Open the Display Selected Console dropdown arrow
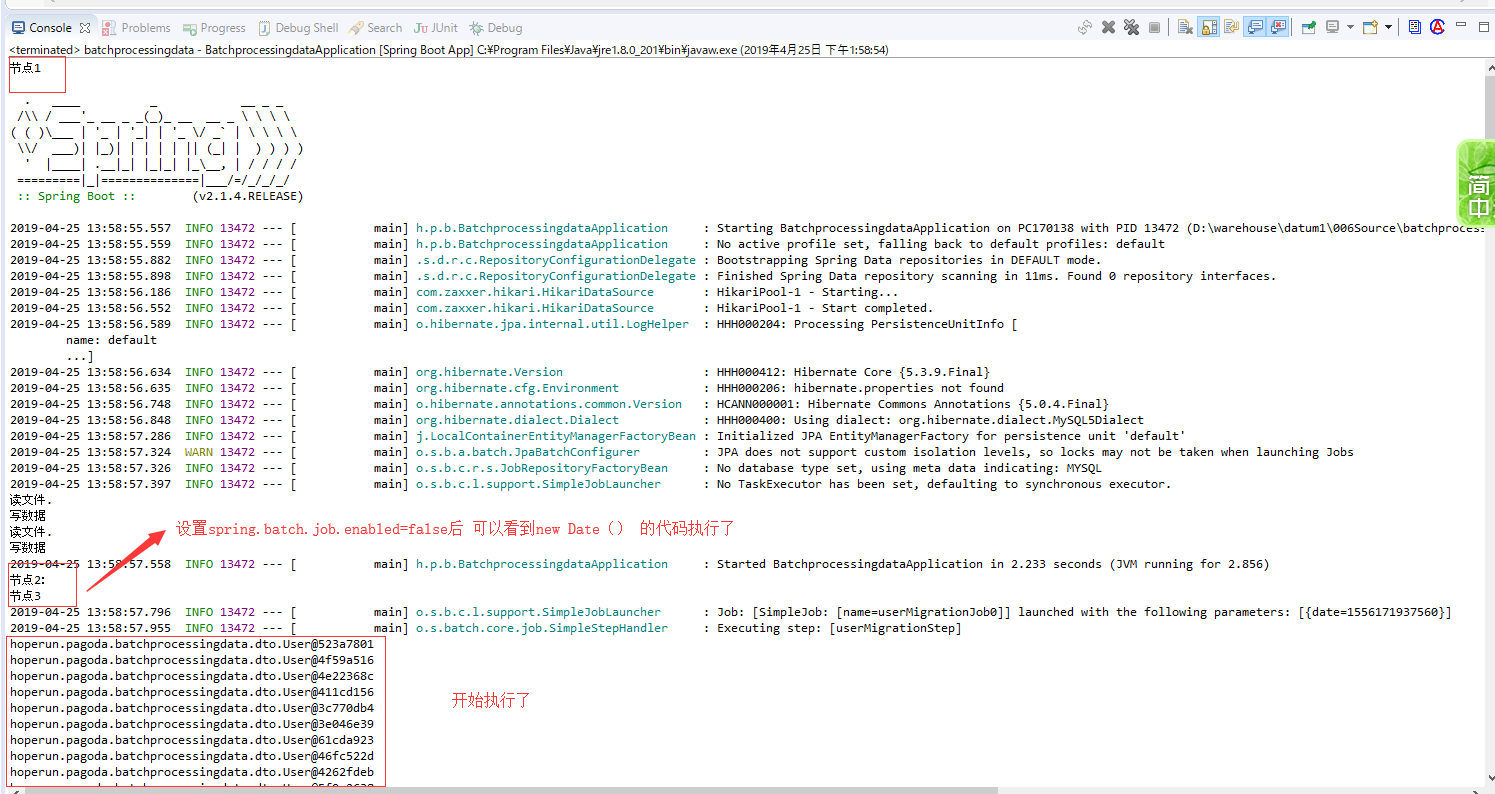This screenshot has height=794, width=1495. [x=1349, y=27]
